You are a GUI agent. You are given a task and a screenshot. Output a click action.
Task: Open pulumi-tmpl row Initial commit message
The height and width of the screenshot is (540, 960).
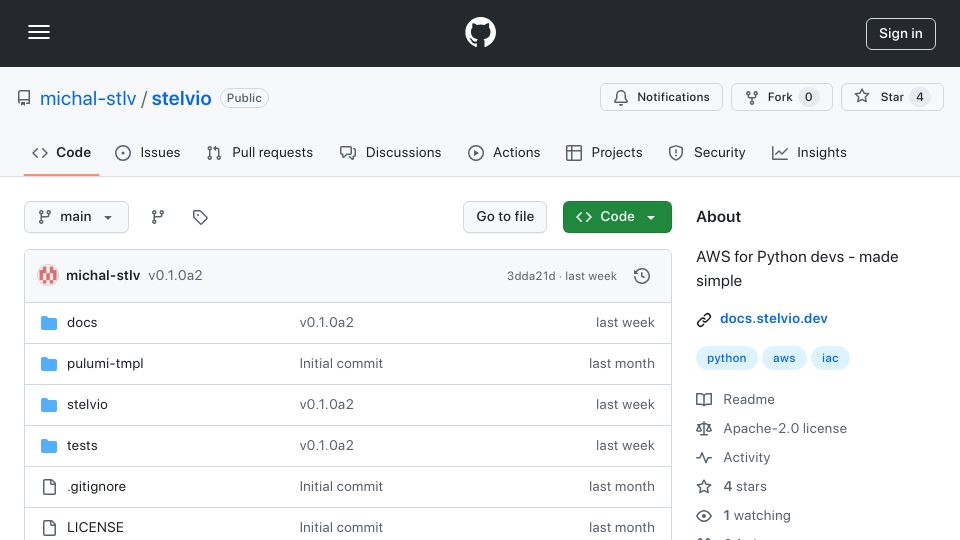pos(341,364)
